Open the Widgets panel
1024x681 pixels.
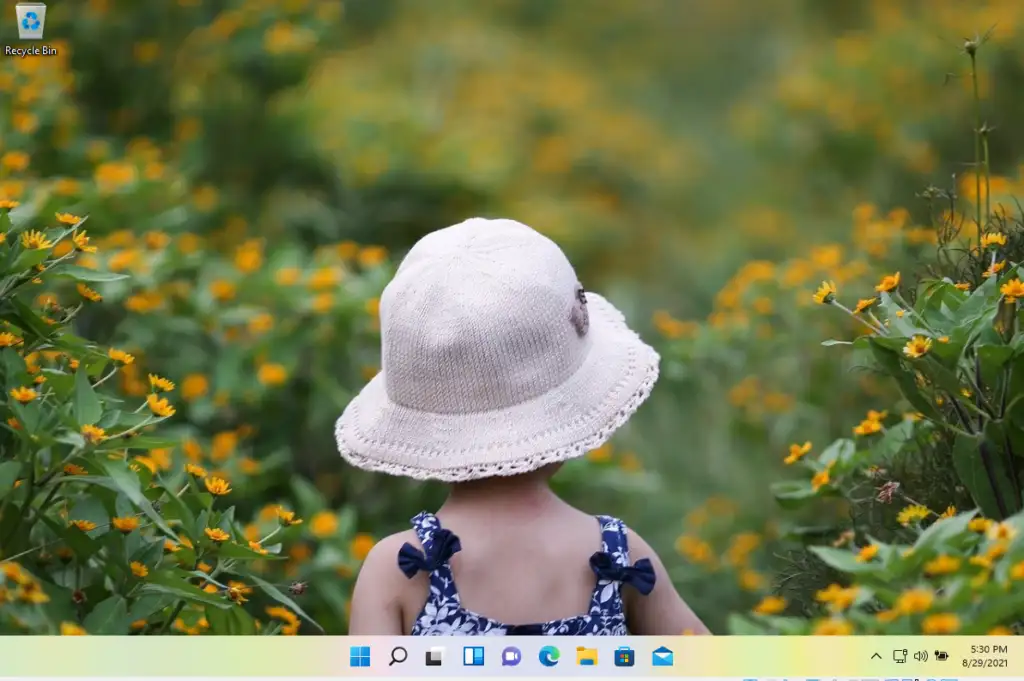coord(473,657)
